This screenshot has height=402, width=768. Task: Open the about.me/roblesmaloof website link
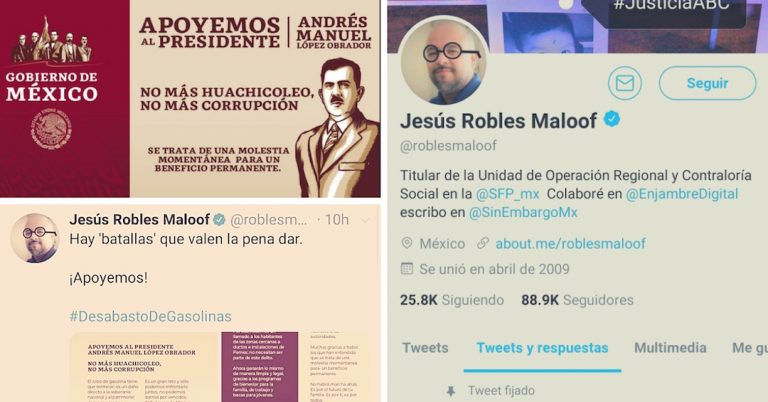click(571, 243)
